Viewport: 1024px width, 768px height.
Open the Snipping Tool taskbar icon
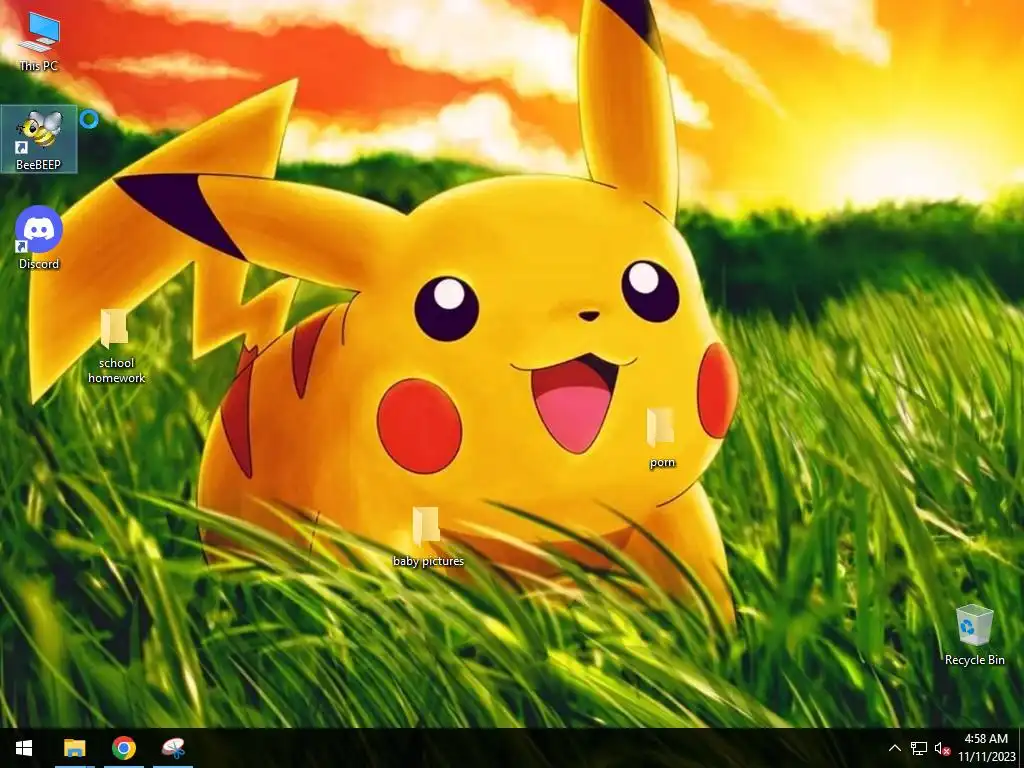pos(173,748)
